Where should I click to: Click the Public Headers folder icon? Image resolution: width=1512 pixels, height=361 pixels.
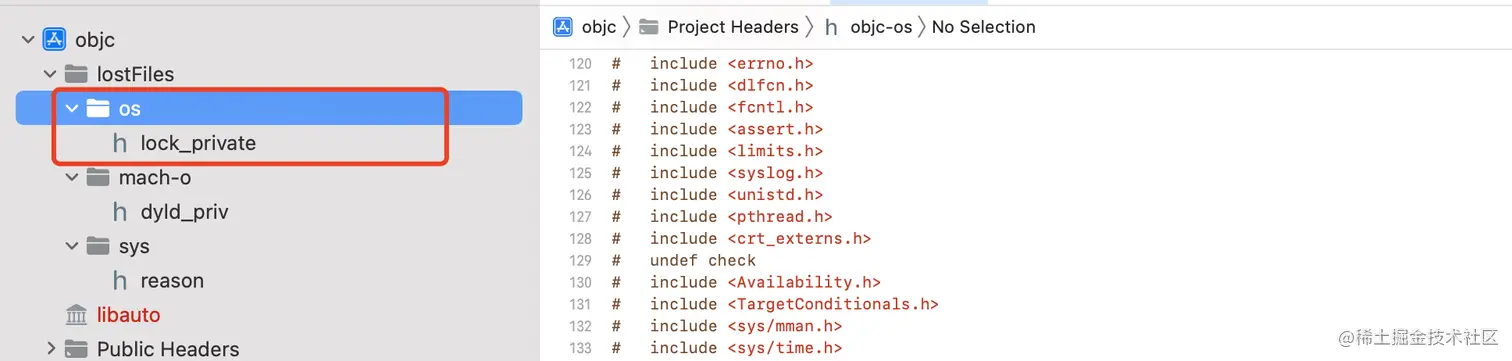click(x=75, y=349)
